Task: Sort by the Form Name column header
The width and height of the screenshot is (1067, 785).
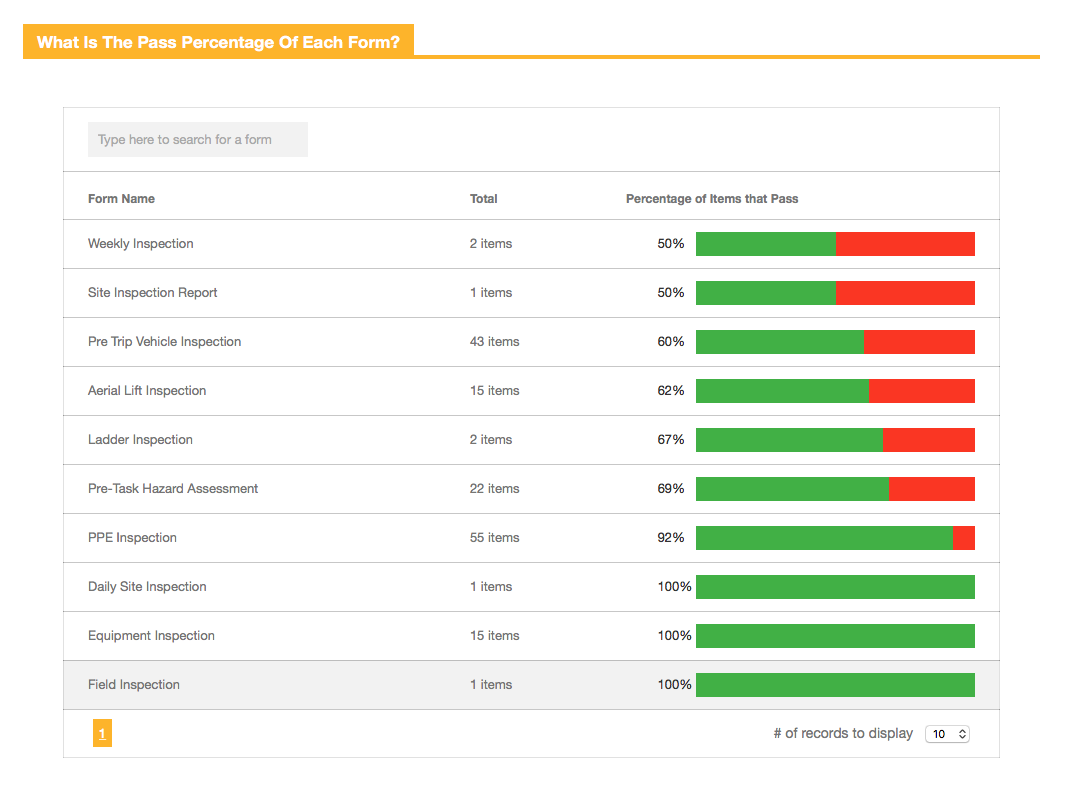Action: (x=121, y=199)
